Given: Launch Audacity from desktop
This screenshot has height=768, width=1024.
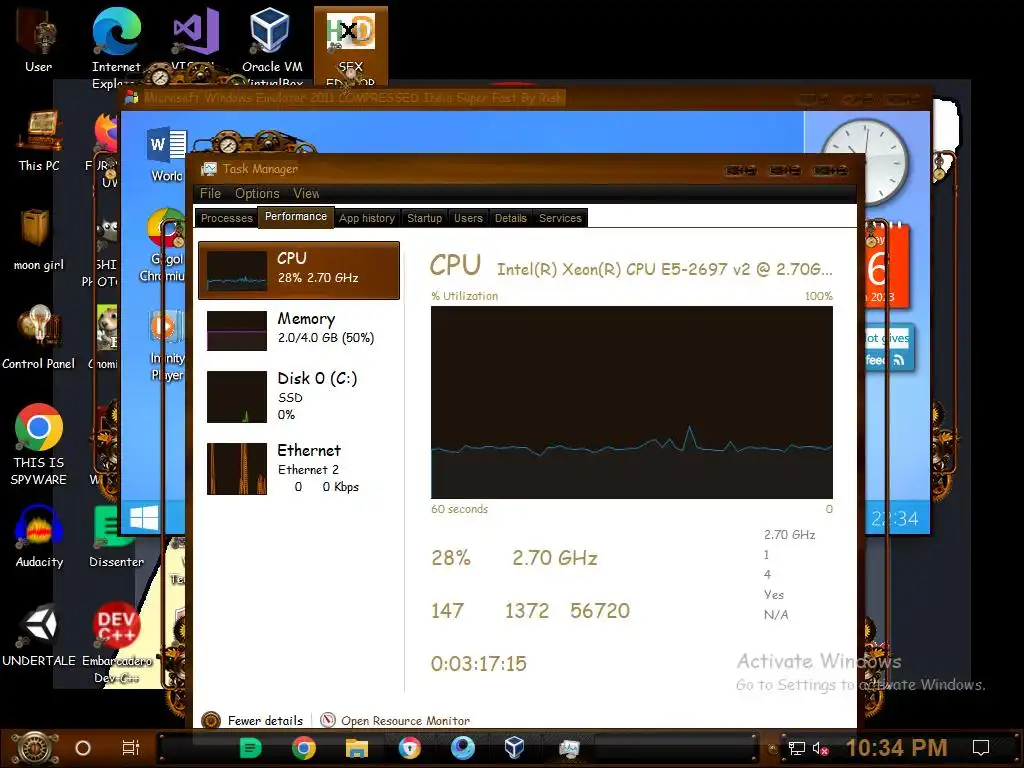Looking at the screenshot, I should tap(39, 537).
